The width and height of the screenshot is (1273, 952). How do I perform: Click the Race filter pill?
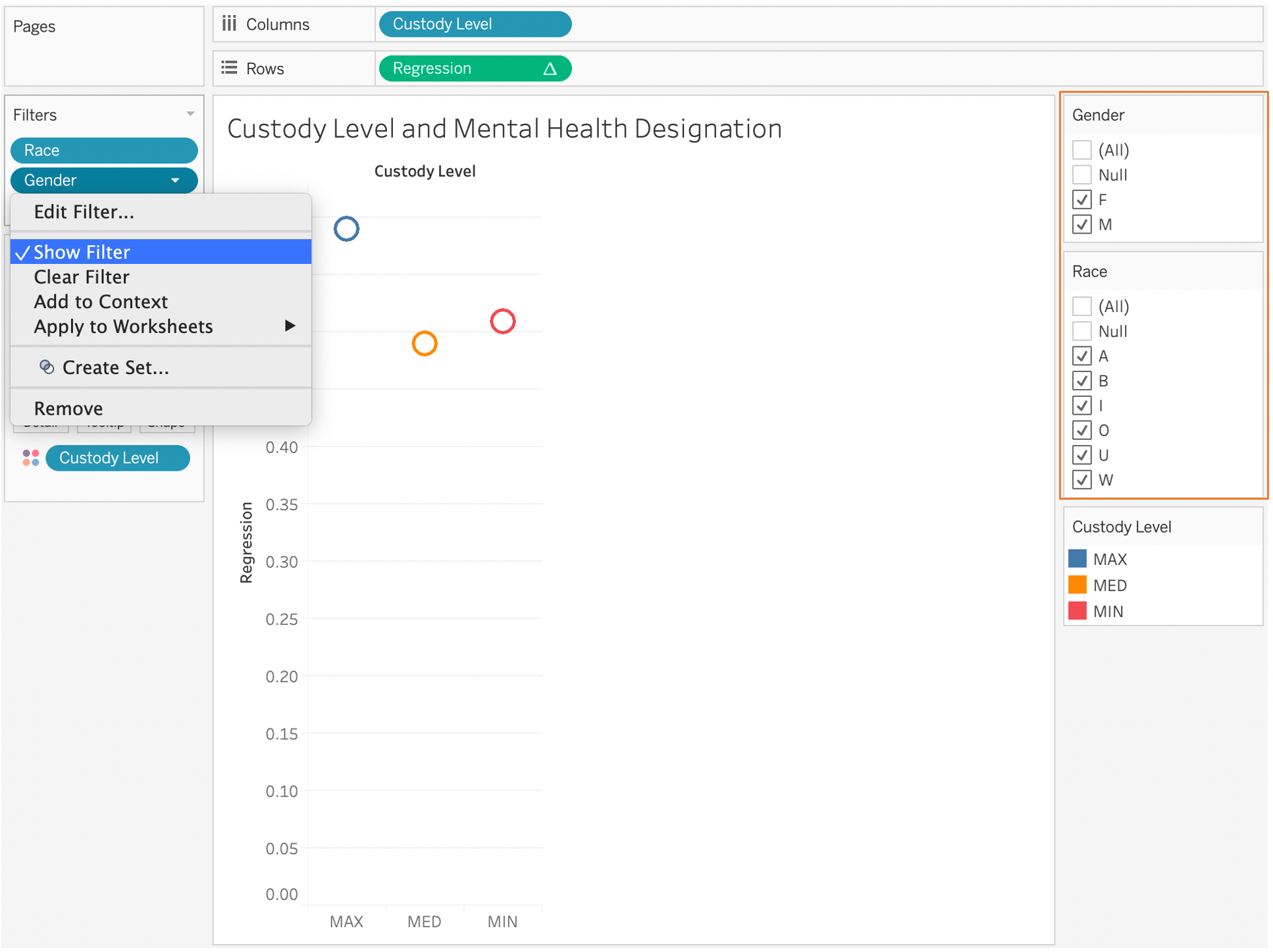coord(103,150)
